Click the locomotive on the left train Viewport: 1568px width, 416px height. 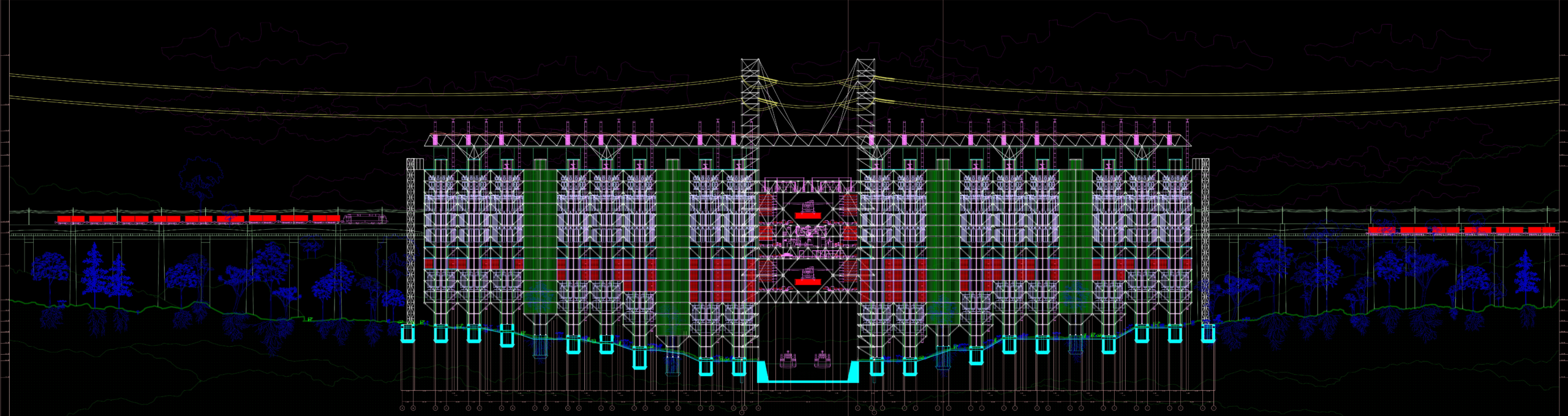tap(364, 219)
